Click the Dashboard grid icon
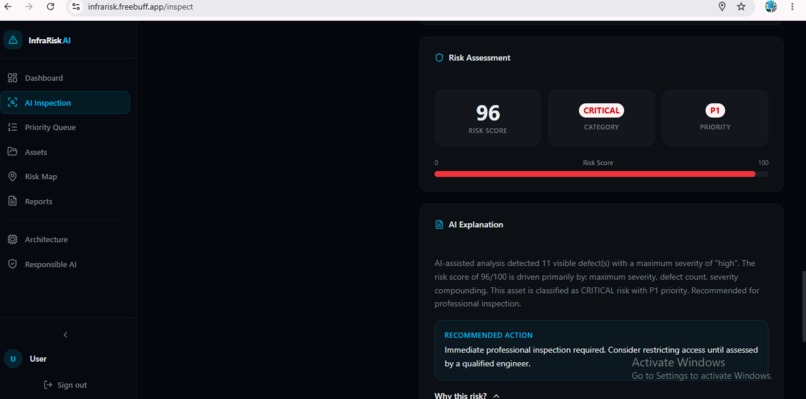 [x=13, y=78]
